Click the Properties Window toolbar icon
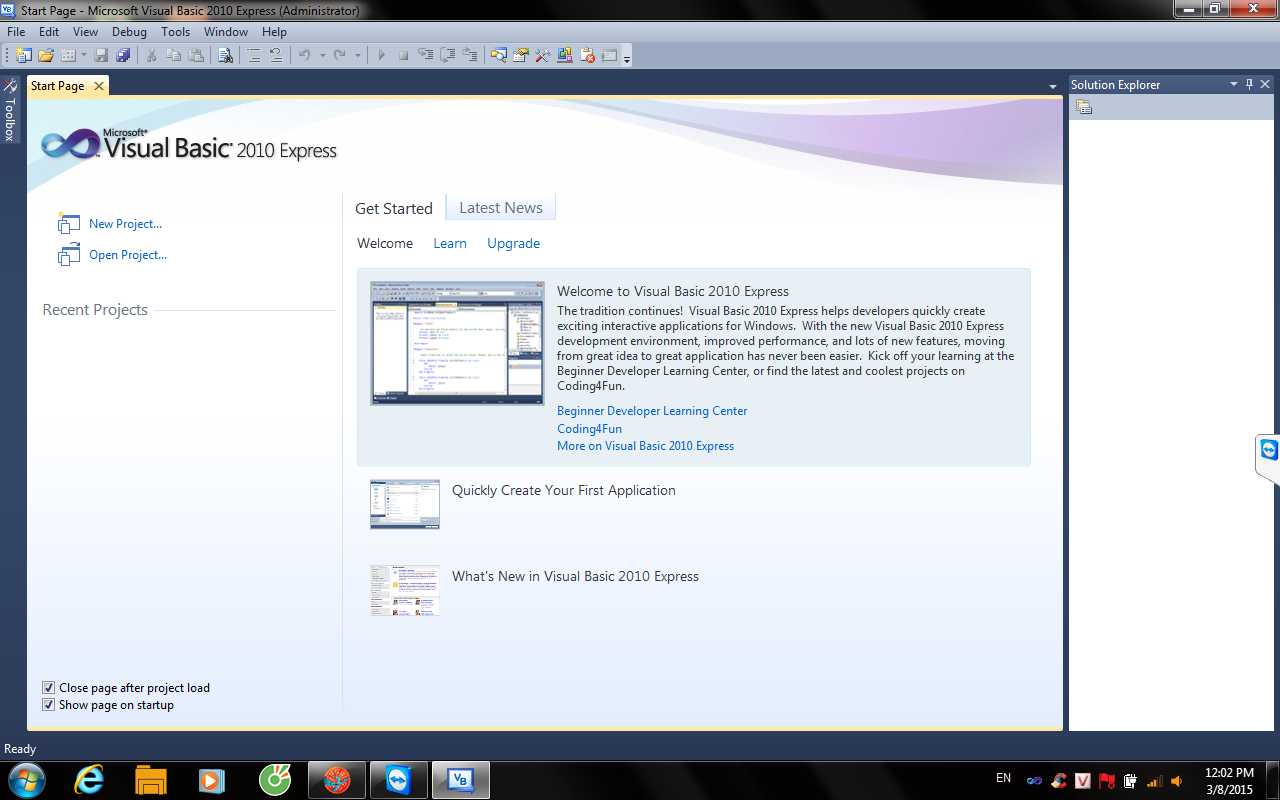This screenshot has height=800, width=1280. [x=520, y=55]
